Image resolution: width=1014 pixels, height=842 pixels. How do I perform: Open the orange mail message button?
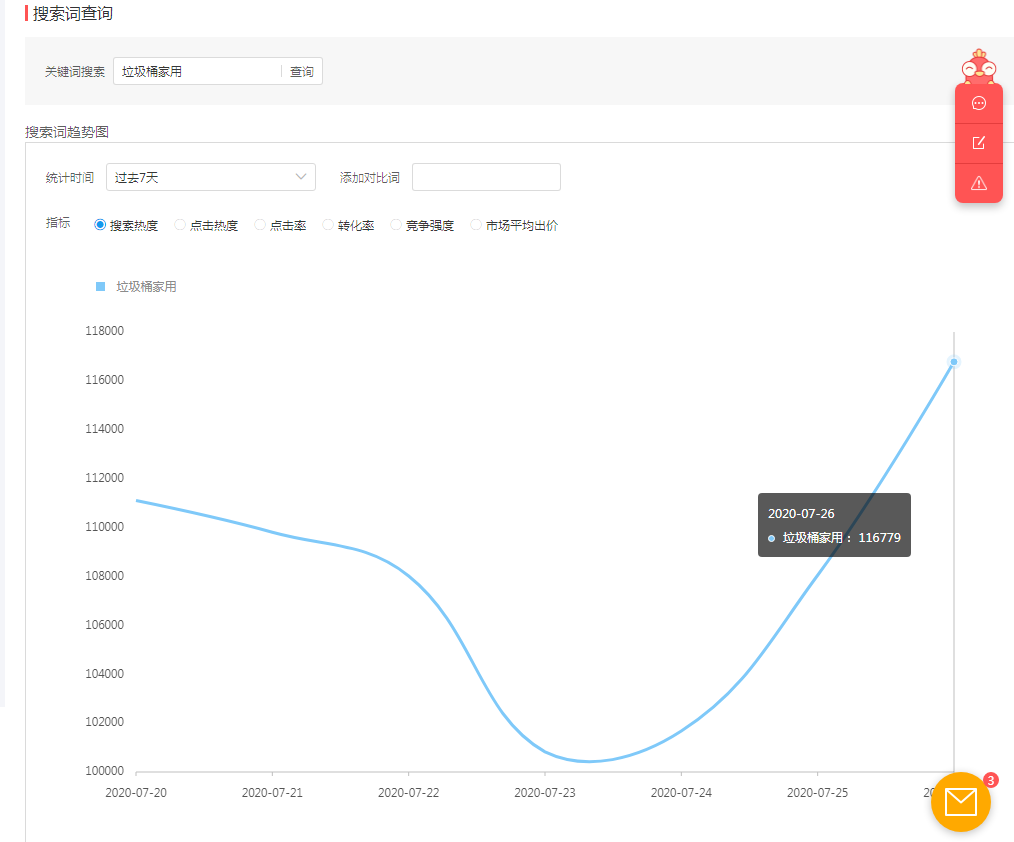960,802
